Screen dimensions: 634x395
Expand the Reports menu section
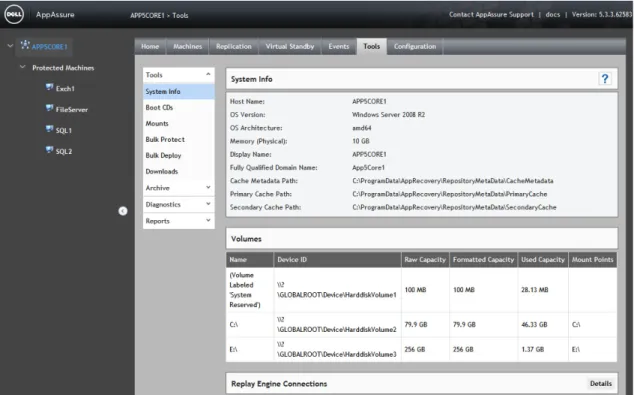[x=208, y=221]
